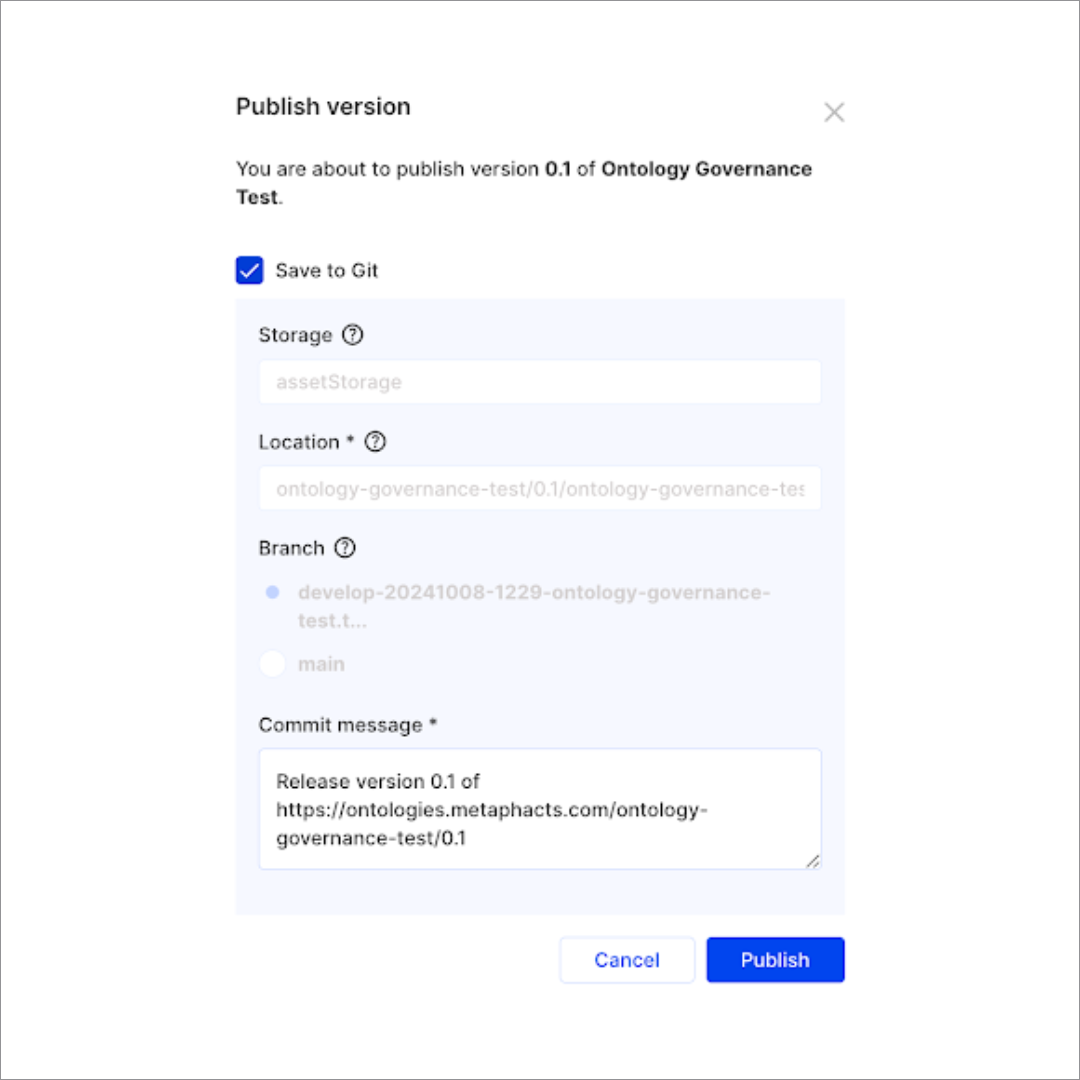Screen dimensions: 1080x1080
Task: Open the Location field help tooltip icon
Action: pyautogui.click(x=375, y=441)
